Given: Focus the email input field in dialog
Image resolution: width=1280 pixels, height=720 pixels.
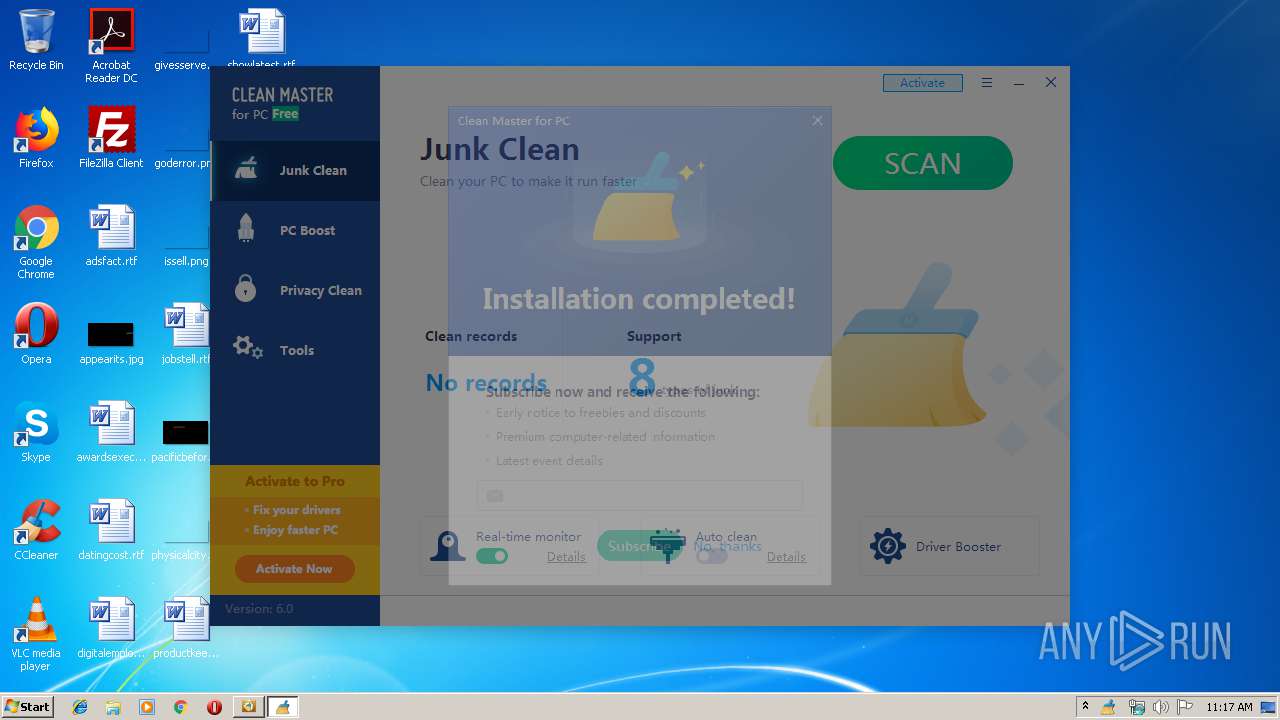Looking at the screenshot, I should coord(640,496).
